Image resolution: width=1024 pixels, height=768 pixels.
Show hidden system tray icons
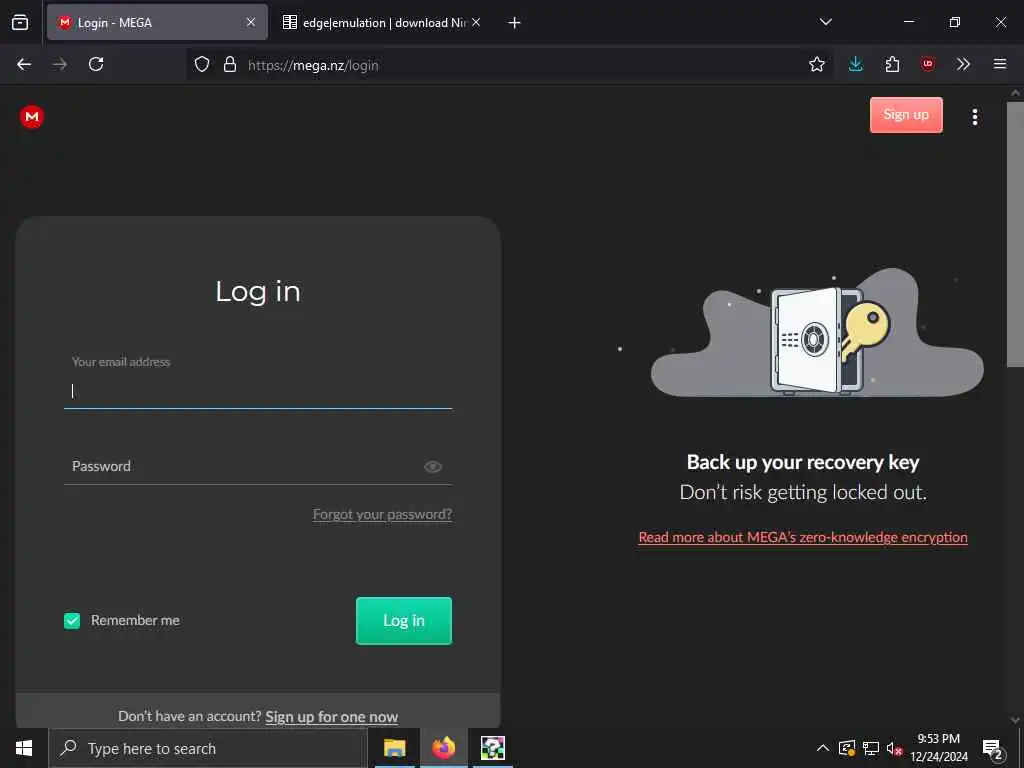pos(823,748)
